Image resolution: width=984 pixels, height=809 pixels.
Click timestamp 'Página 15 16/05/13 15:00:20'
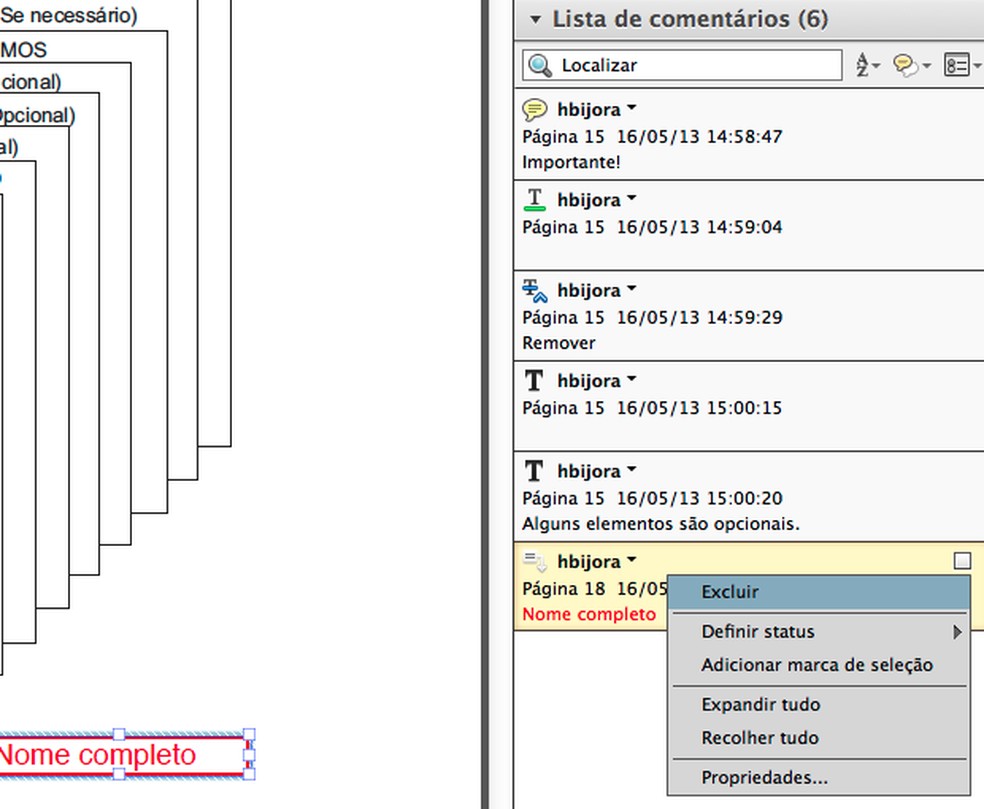point(652,498)
